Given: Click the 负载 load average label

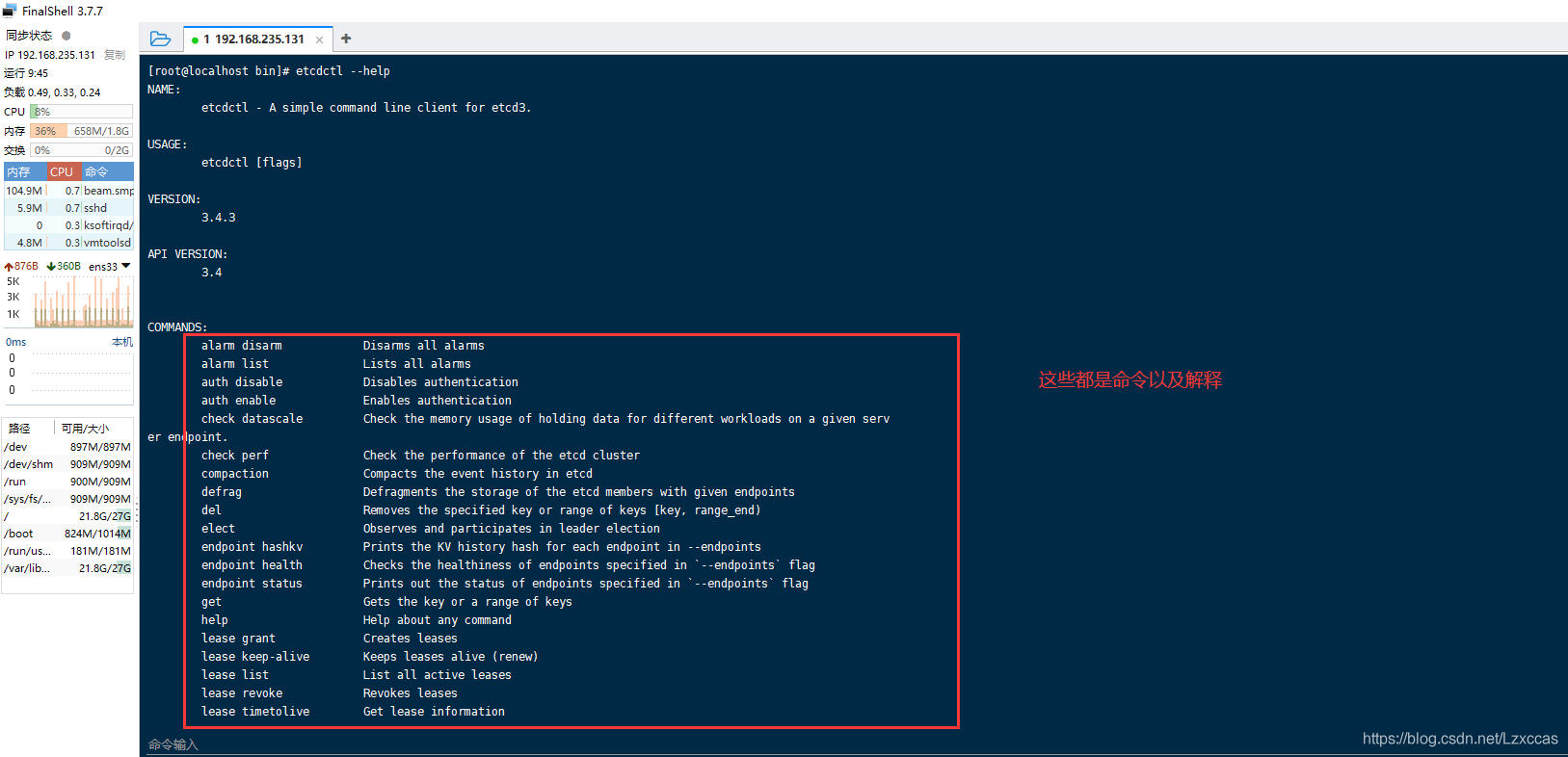Looking at the screenshot, I should (x=52, y=92).
